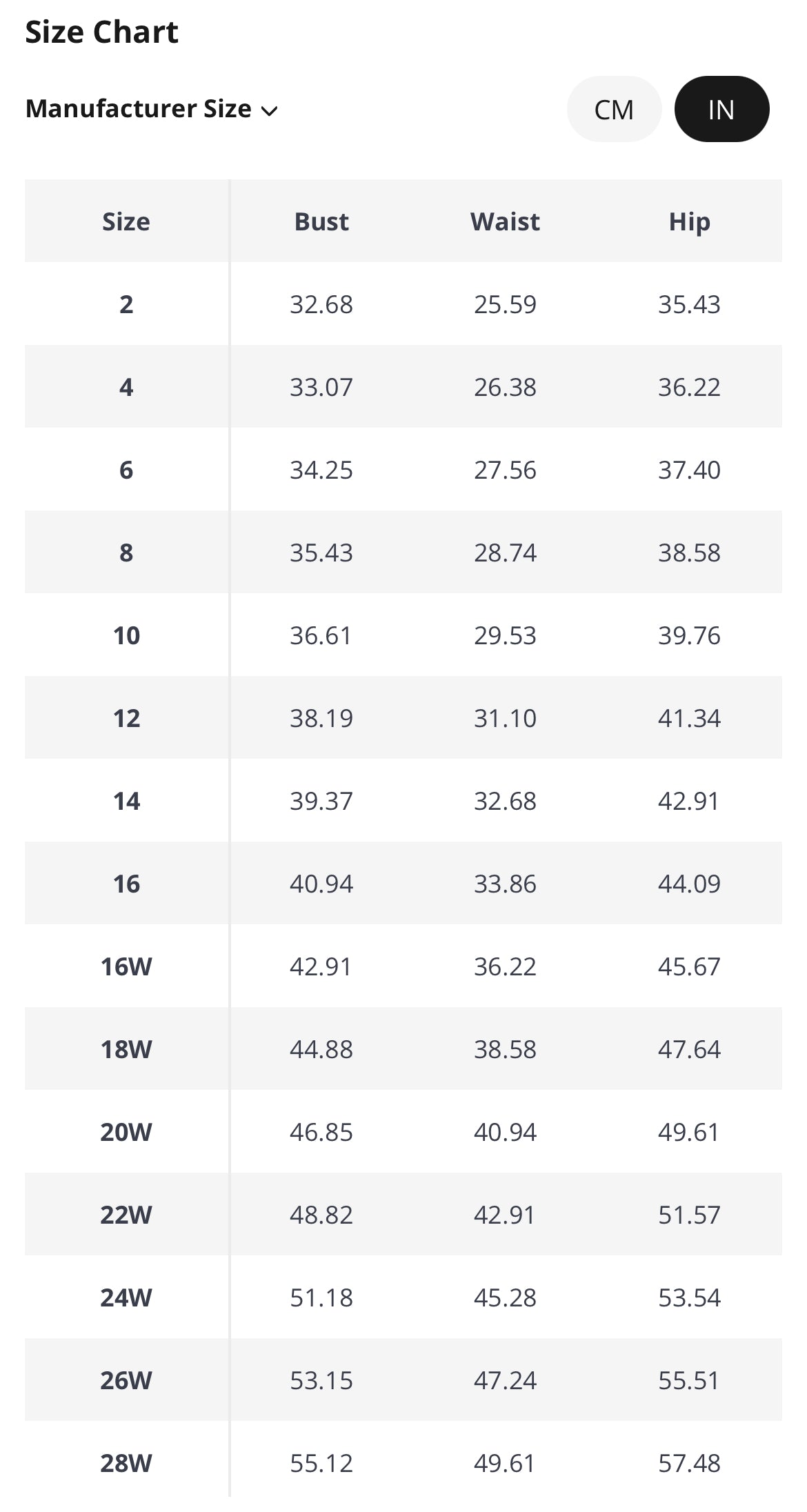Click waist value 40.94 for size 20W
This screenshot has height=1512, width=807.
click(x=505, y=1132)
